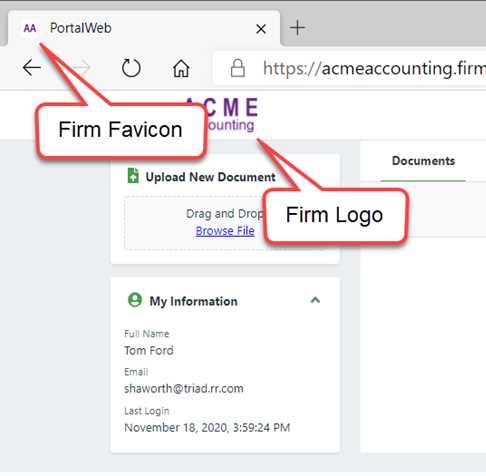
Task: Close the PortalWeb tab
Action: point(261,29)
